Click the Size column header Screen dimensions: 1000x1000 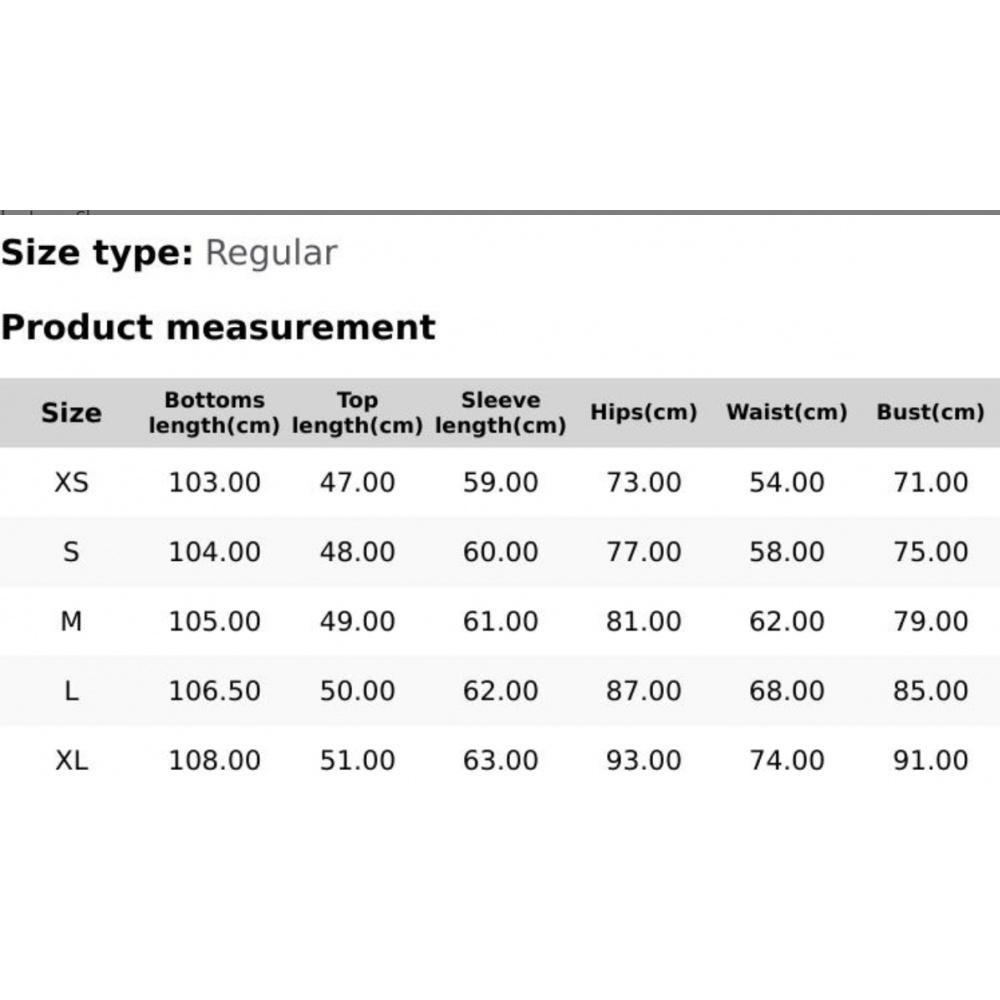click(71, 413)
